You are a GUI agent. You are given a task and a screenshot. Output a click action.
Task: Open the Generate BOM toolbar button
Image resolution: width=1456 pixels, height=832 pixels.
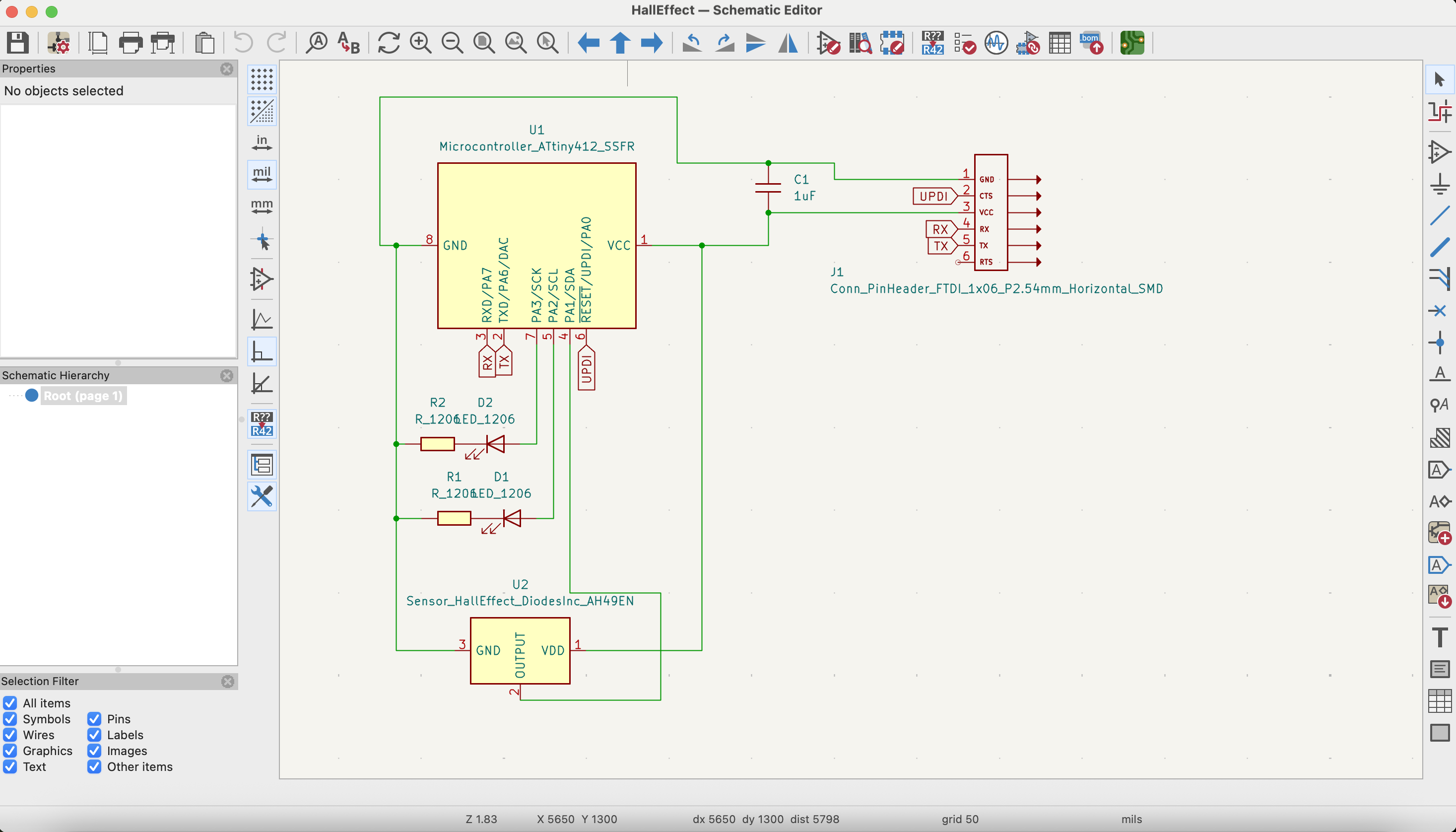tap(1091, 43)
